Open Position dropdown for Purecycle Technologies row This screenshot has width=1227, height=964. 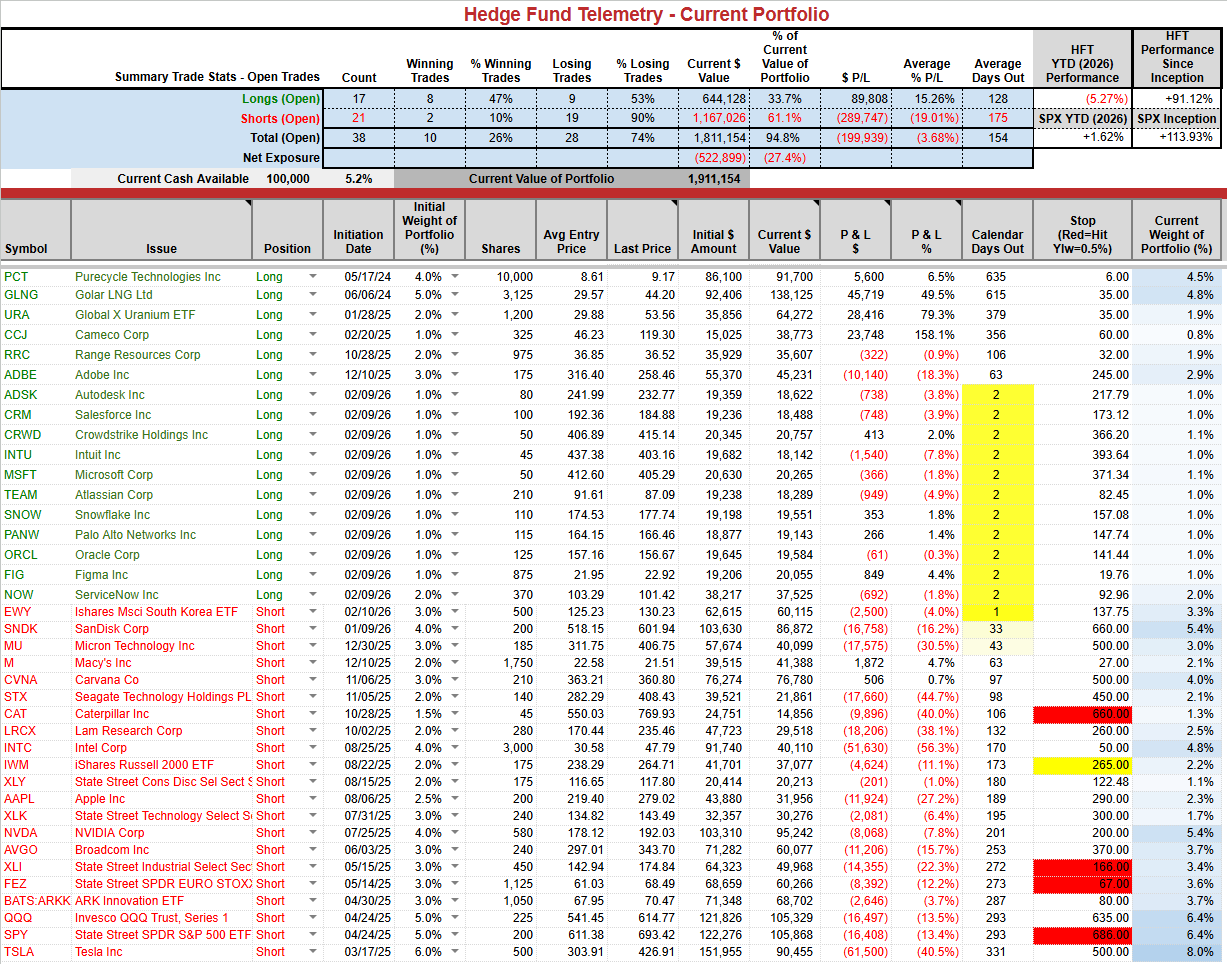[312, 277]
